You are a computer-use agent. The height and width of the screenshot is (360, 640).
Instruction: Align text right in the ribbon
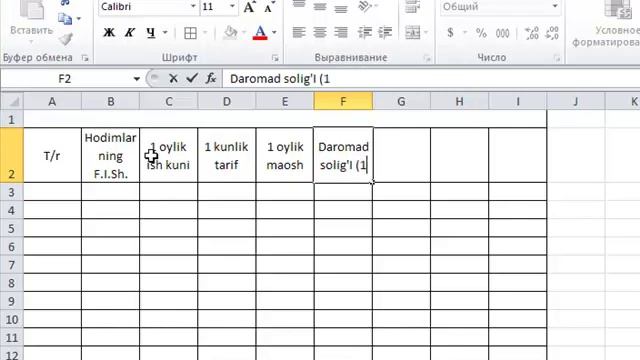(x=341, y=33)
